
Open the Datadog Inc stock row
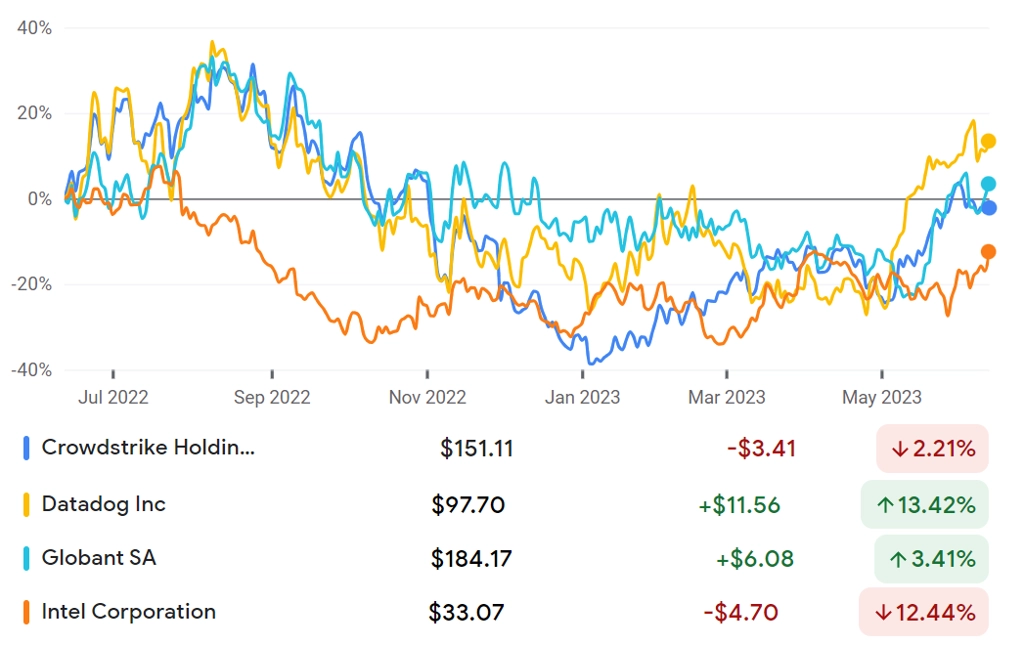(x=505, y=505)
